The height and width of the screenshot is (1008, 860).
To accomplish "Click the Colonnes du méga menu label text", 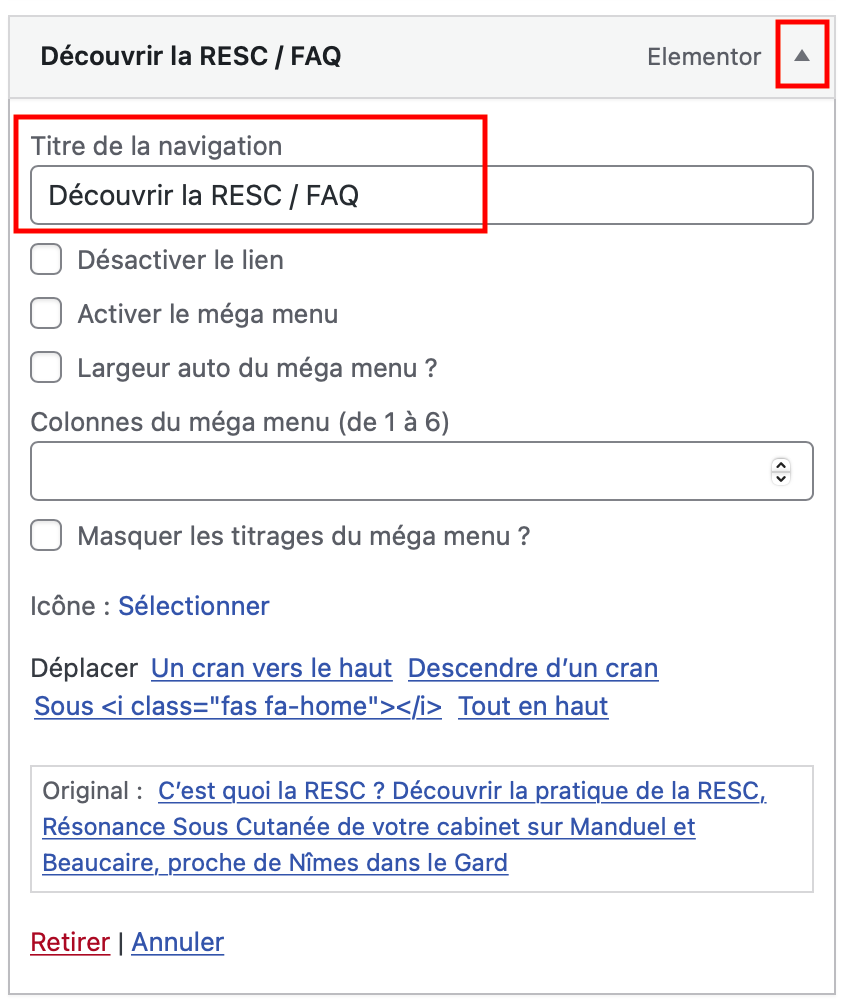I will (x=240, y=423).
